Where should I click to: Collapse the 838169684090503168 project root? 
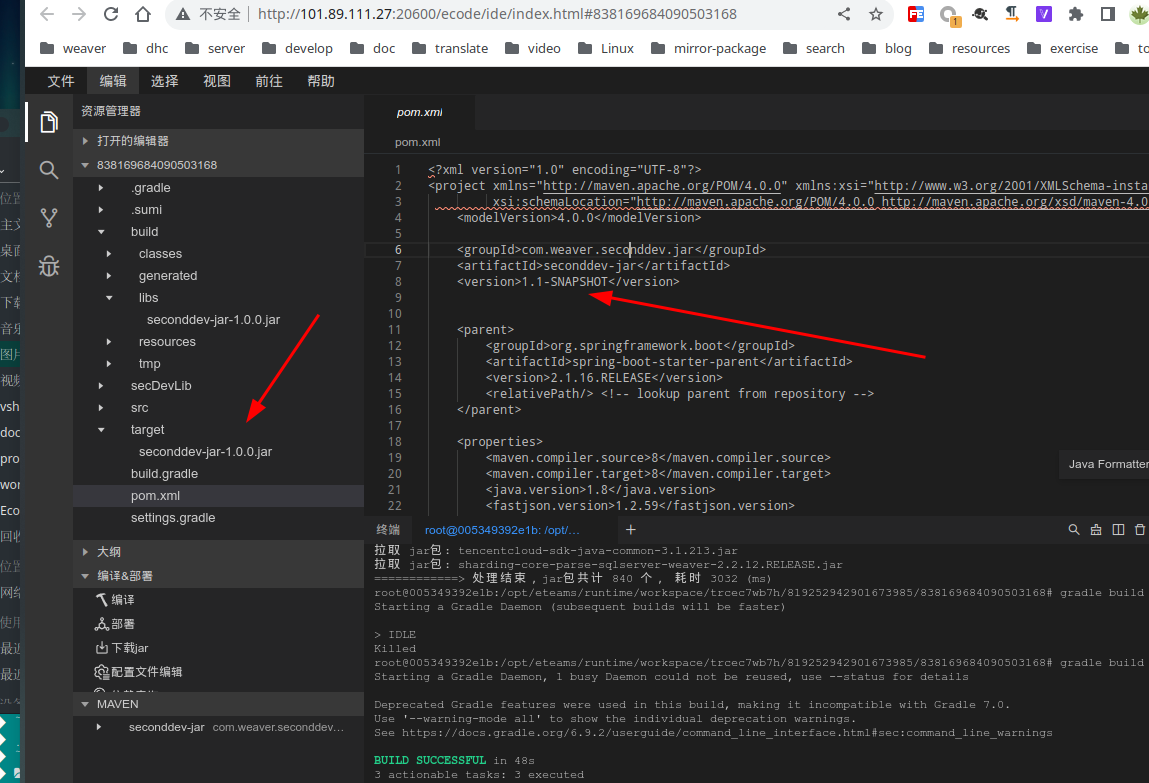coord(218,165)
